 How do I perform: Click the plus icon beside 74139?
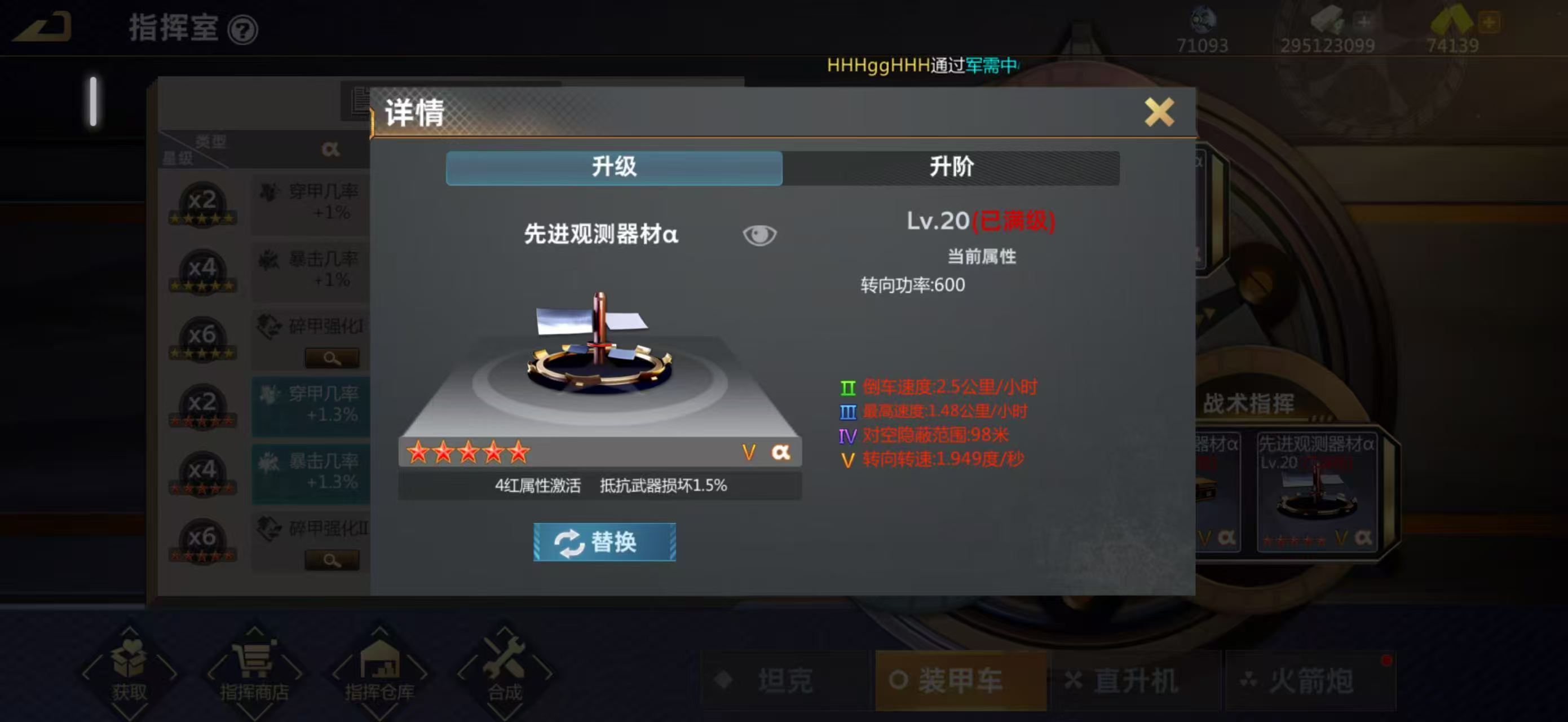click(1490, 23)
